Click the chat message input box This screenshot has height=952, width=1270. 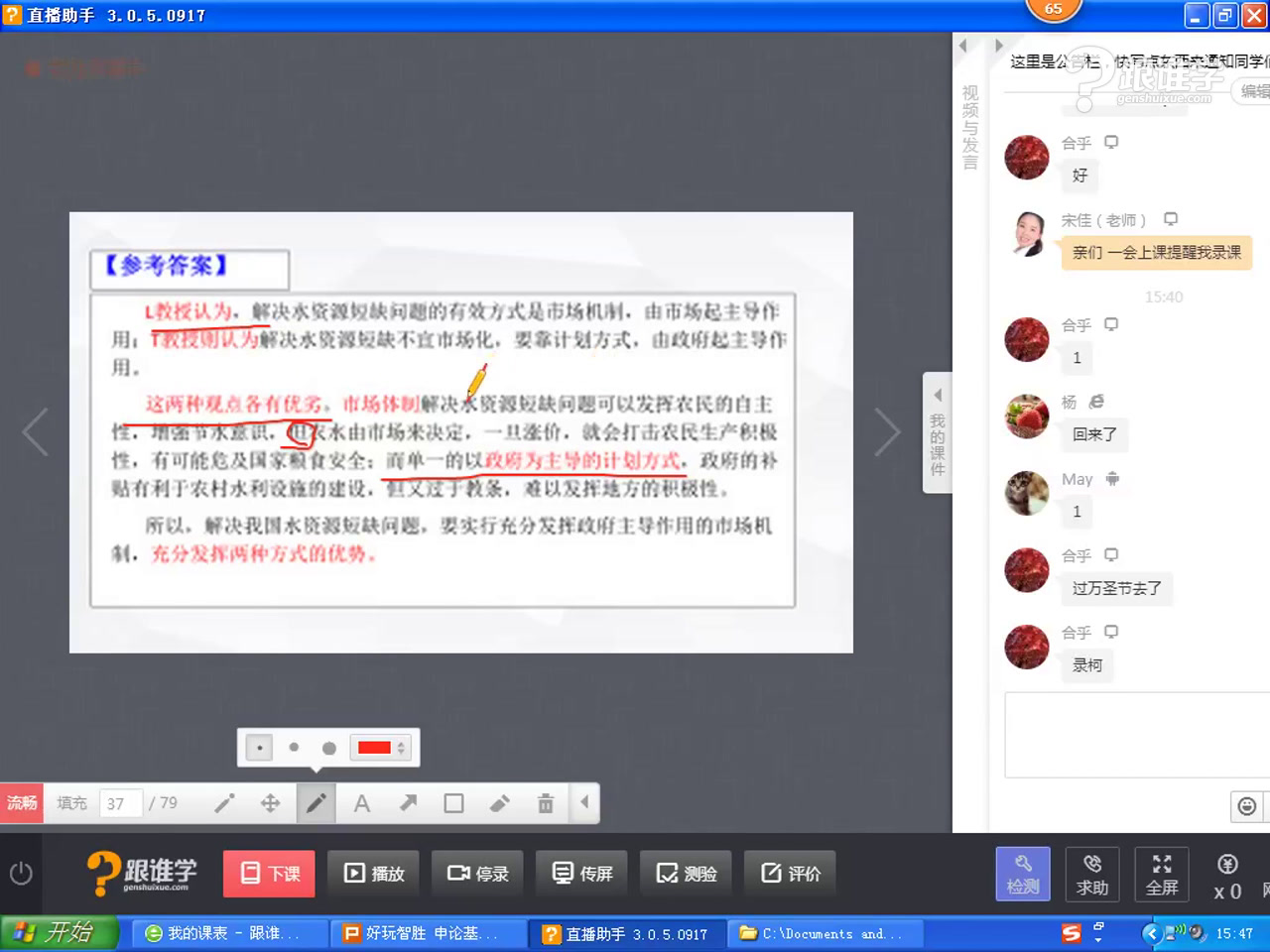click(1137, 735)
